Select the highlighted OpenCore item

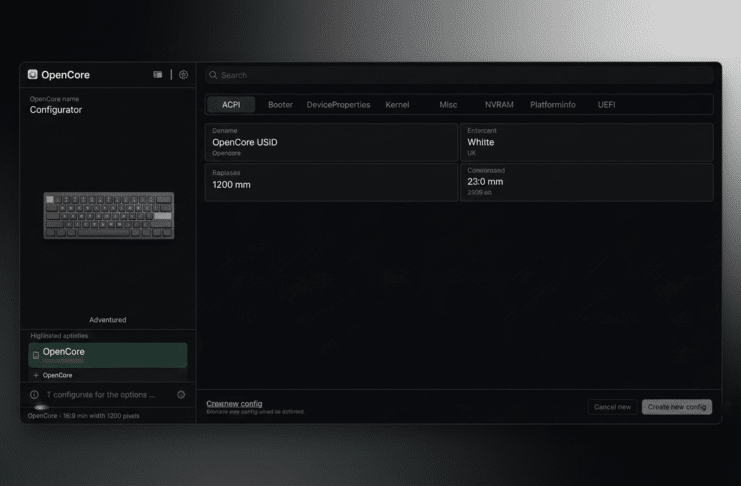[108, 355]
